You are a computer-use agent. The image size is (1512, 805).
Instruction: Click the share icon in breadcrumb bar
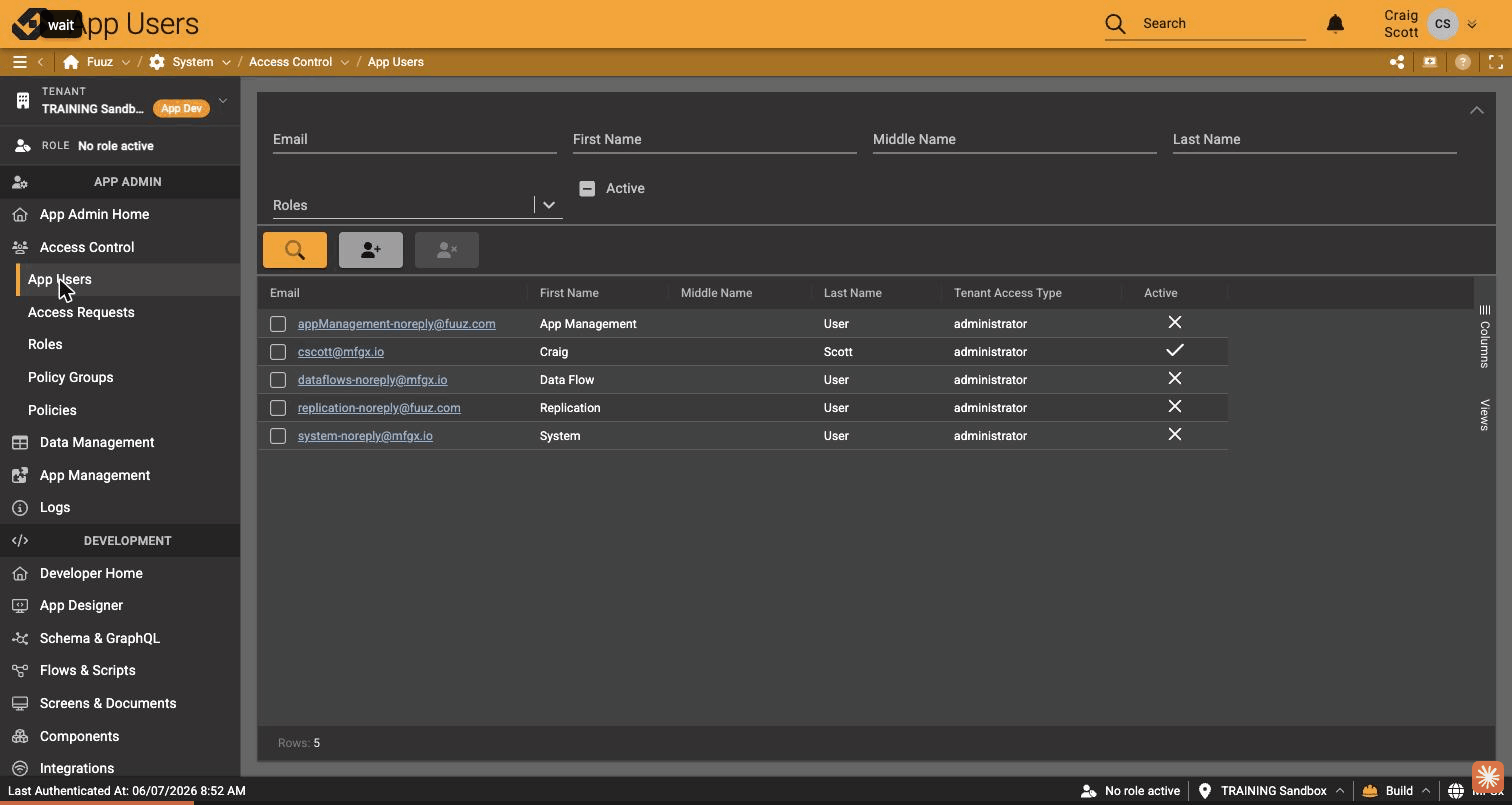[x=1397, y=62]
